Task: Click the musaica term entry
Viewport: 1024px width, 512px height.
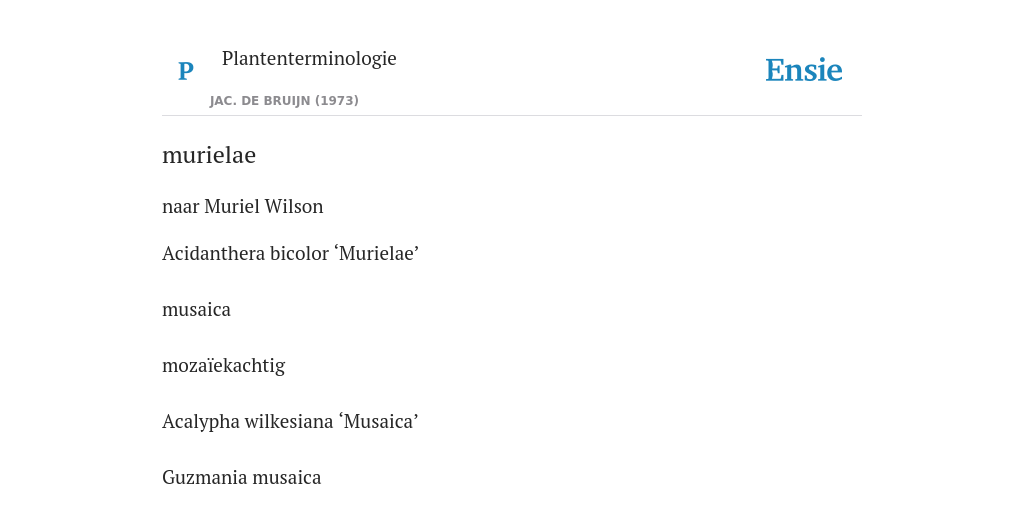Action: [196, 310]
